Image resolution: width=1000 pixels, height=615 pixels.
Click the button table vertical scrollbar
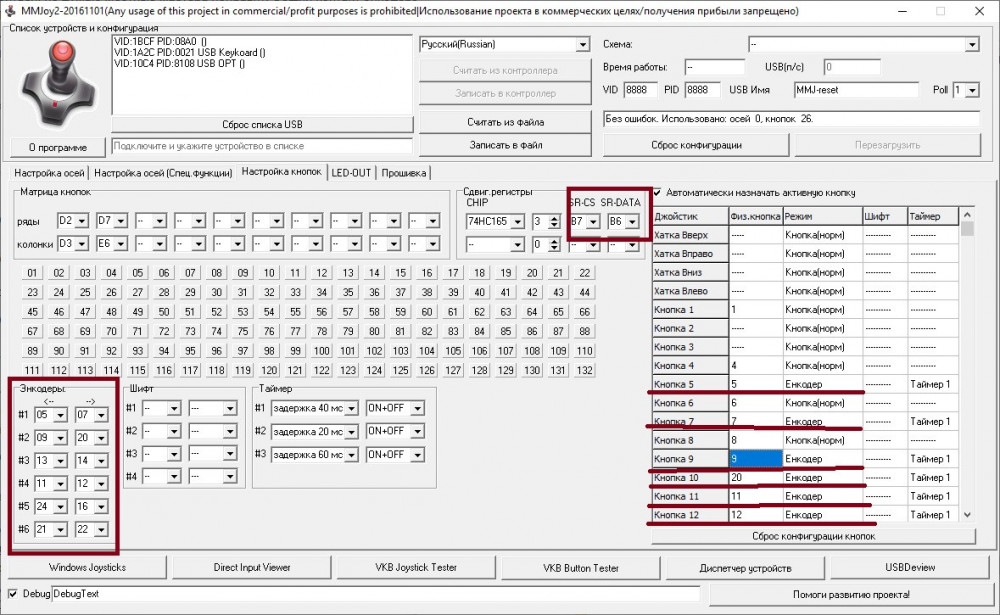[x=967, y=370]
